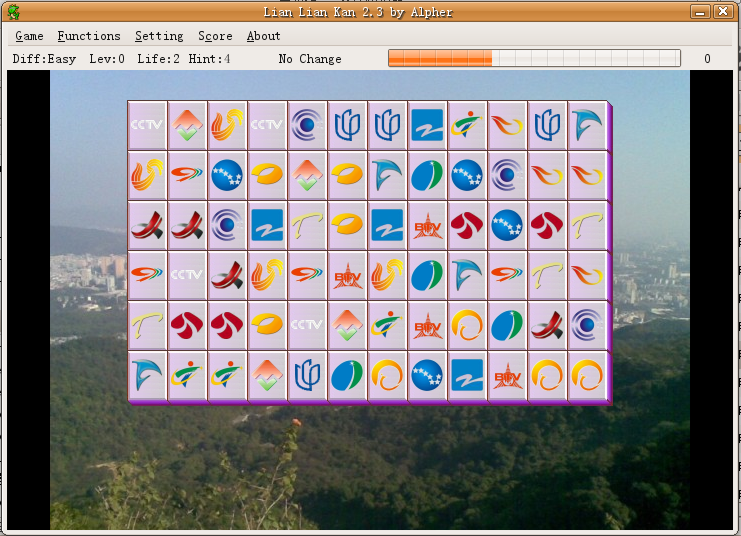Select the green runner tile in fifth row

[x=387, y=326]
